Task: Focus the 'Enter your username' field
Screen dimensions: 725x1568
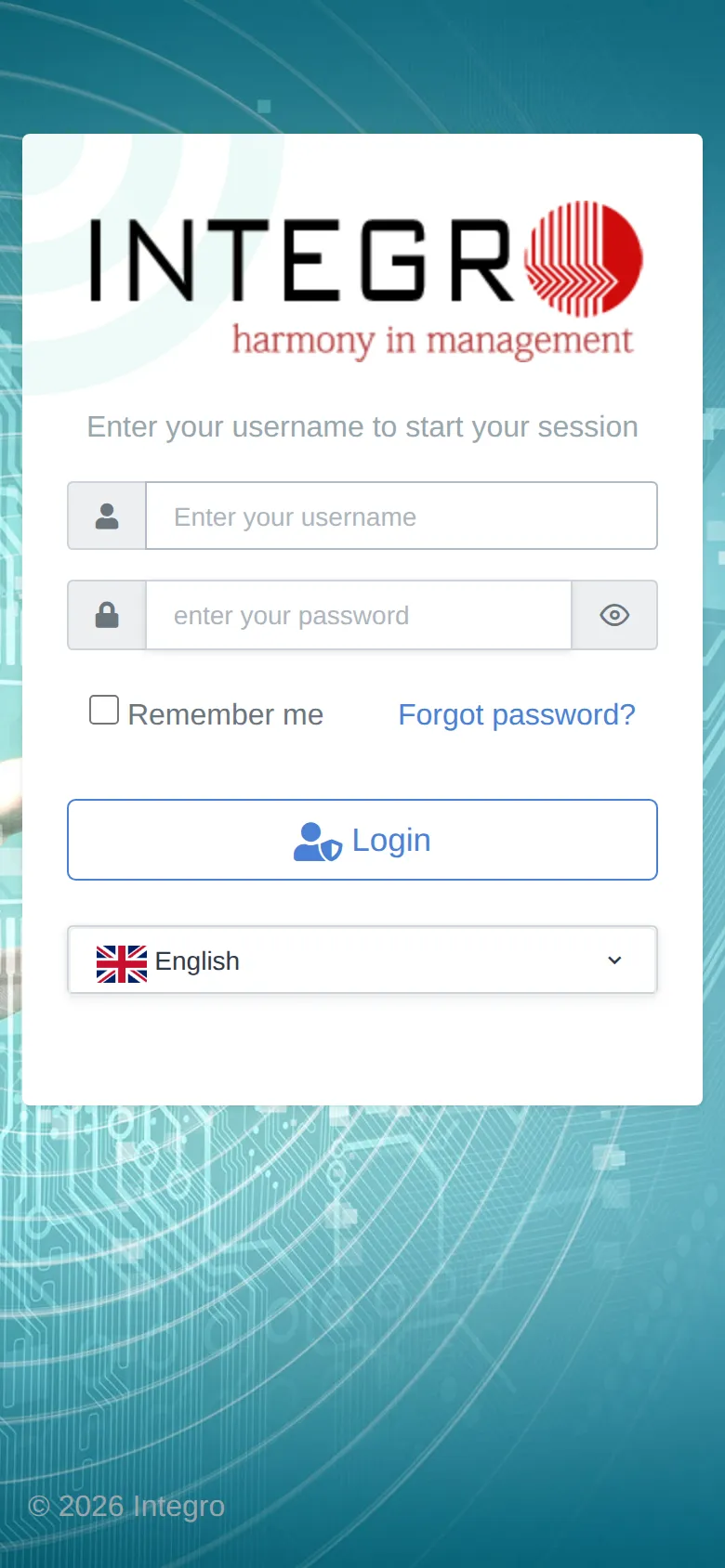Action: pos(402,516)
